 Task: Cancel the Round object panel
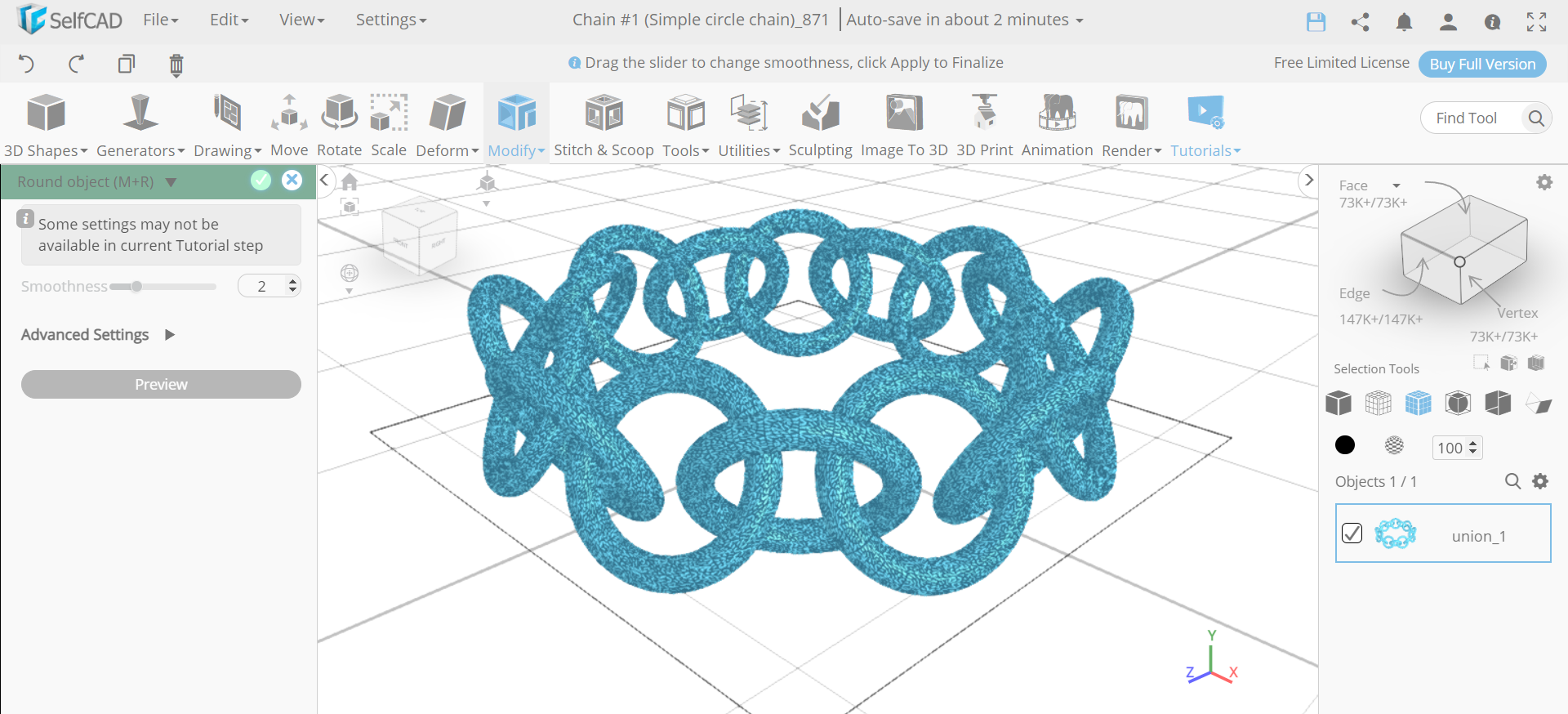pos(292,181)
